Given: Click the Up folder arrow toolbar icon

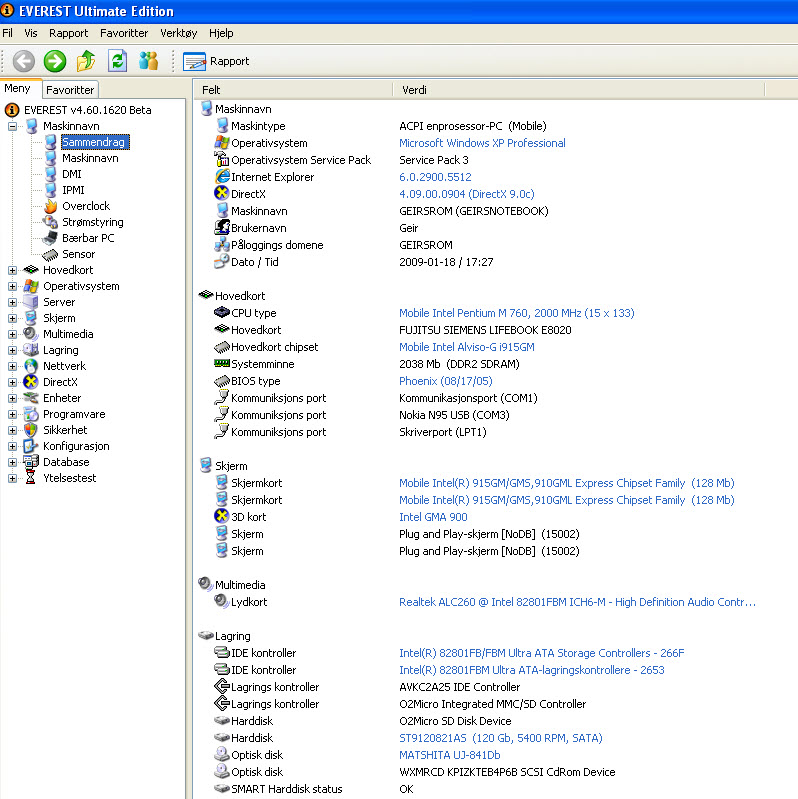Looking at the screenshot, I should [x=86, y=61].
